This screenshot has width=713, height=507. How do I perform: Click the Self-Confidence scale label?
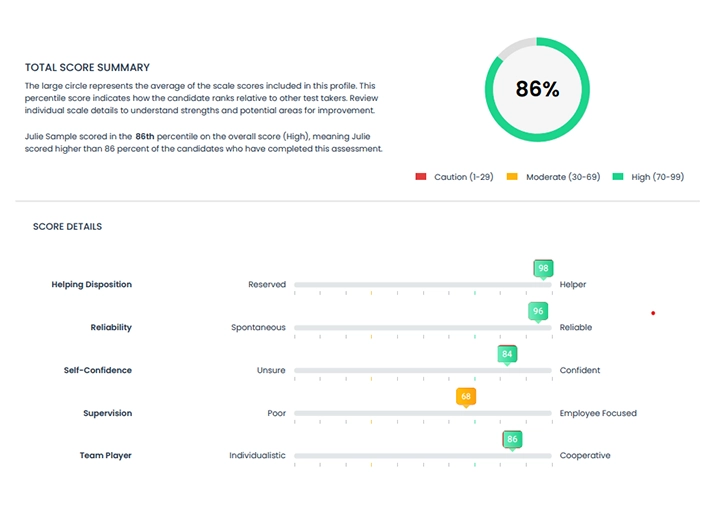[98, 371]
